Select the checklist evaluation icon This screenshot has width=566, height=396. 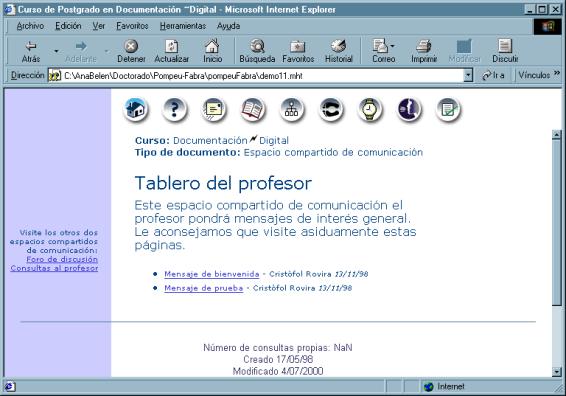tap(448, 109)
